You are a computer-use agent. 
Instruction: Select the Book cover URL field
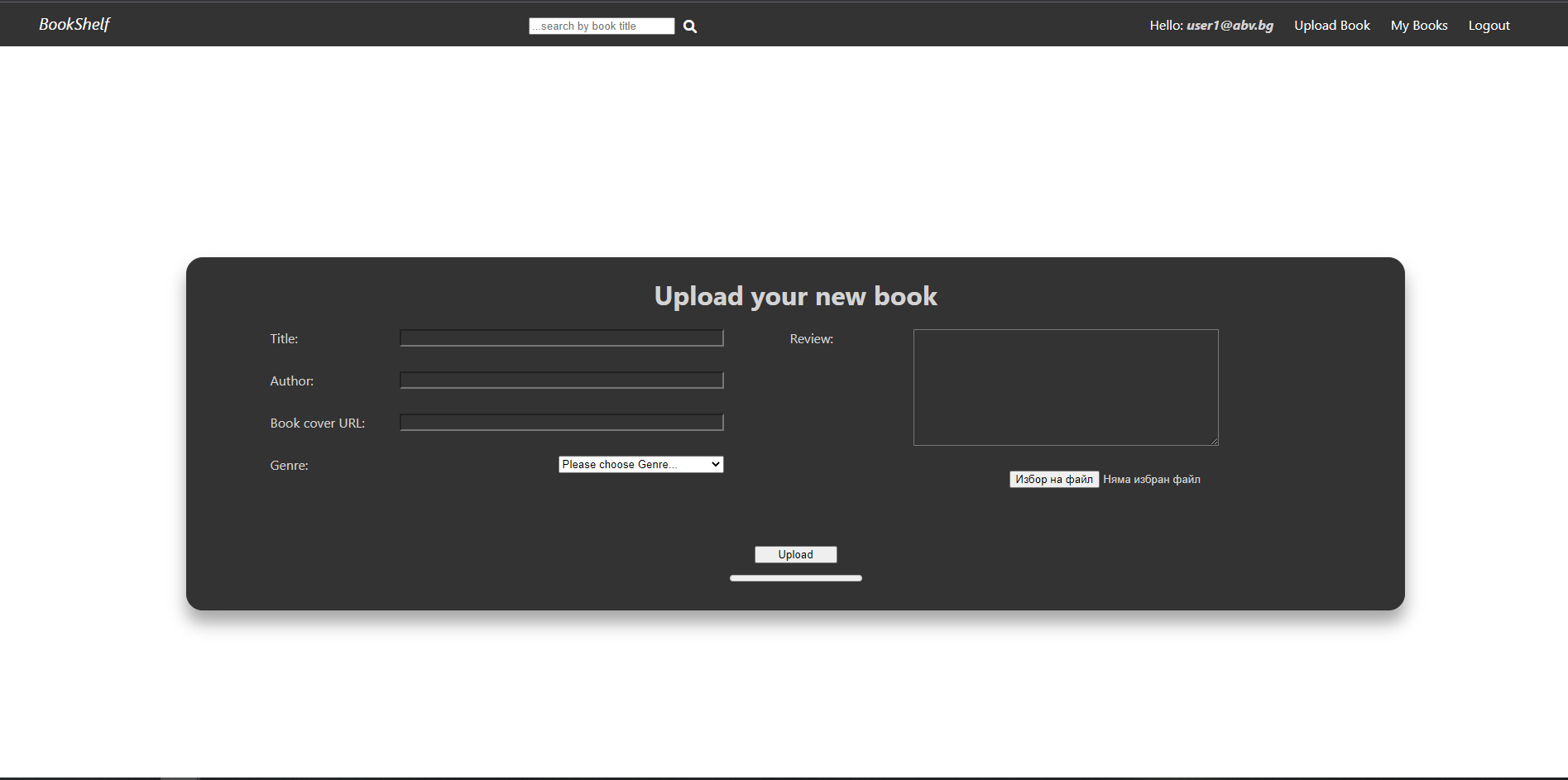pyautogui.click(x=561, y=422)
